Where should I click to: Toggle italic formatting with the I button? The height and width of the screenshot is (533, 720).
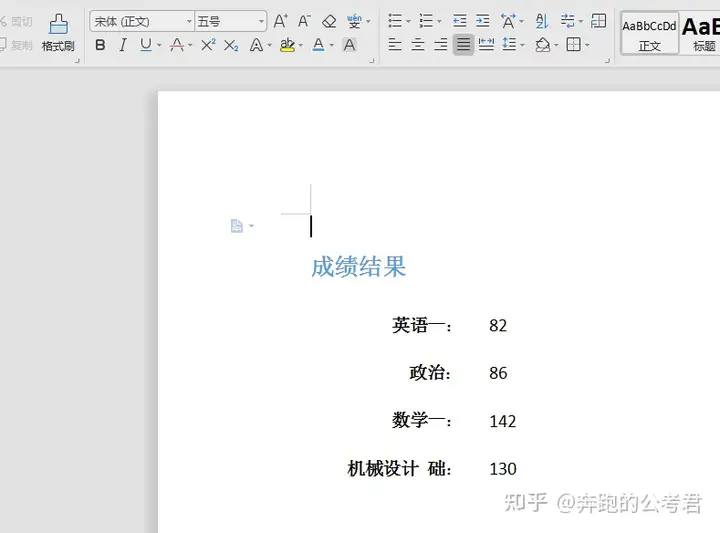tap(123, 45)
